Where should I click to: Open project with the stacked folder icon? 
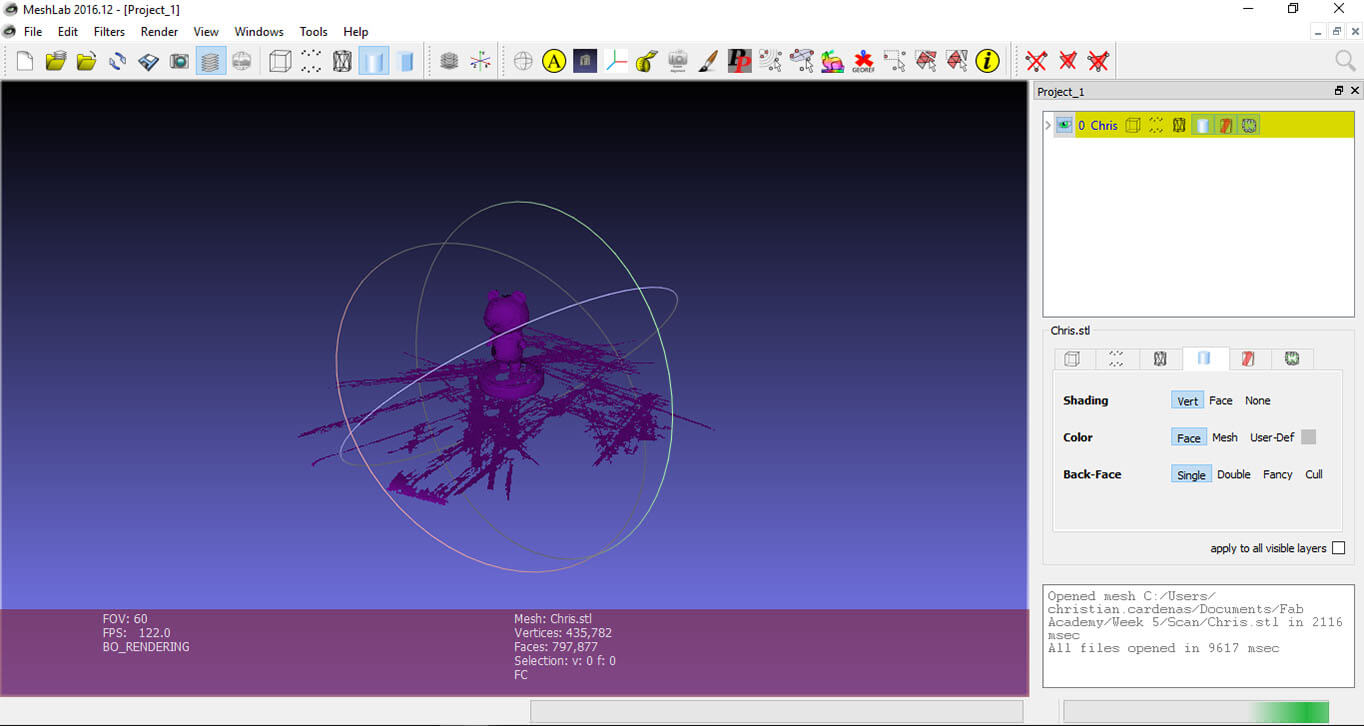tap(56, 61)
